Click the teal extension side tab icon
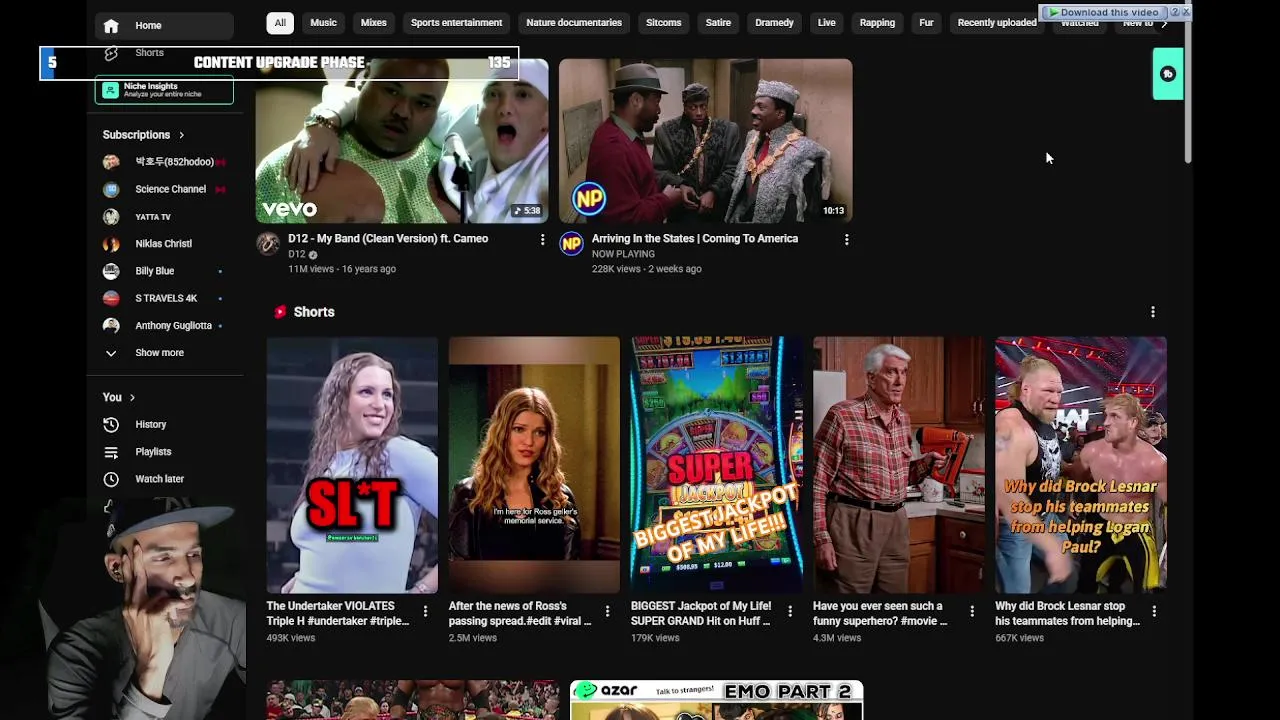Screen dimensions: 1280x720 [x=1168, y=74]
